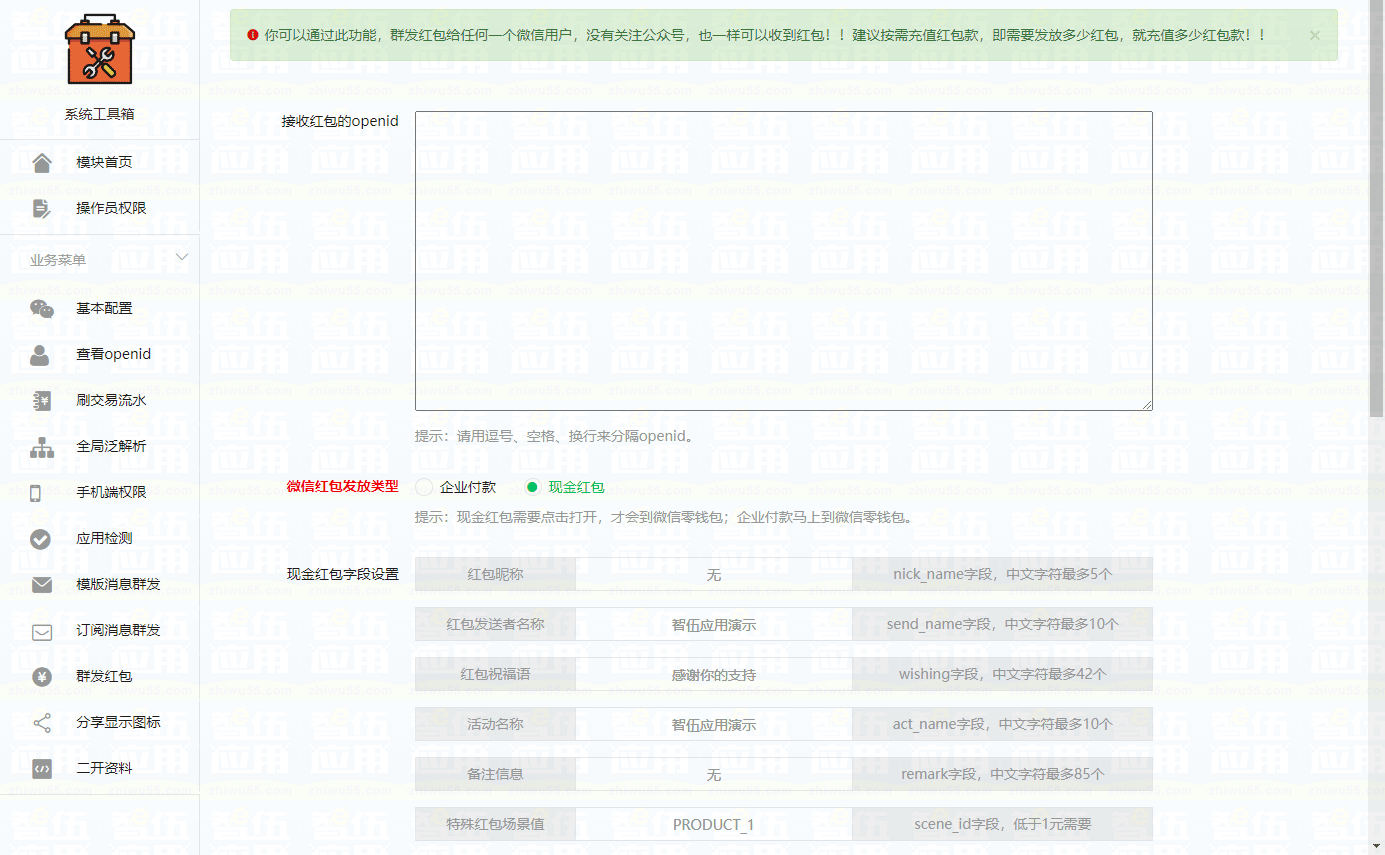Click the sitemap icon beside 全局泛解析

coord(41,447)
